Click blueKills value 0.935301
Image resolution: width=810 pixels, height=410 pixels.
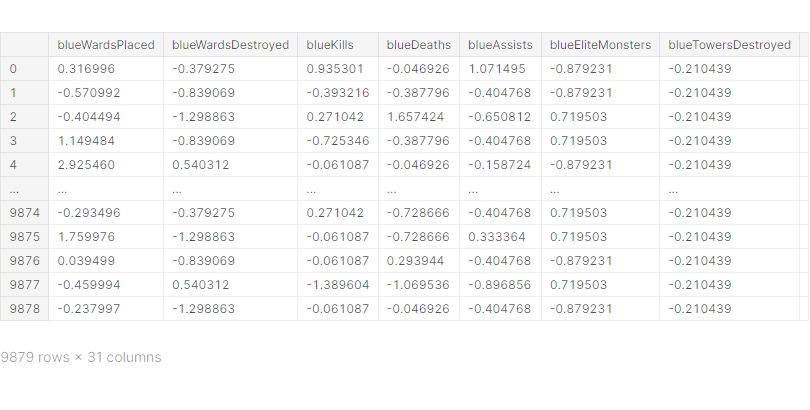click(x=335, y=69)
